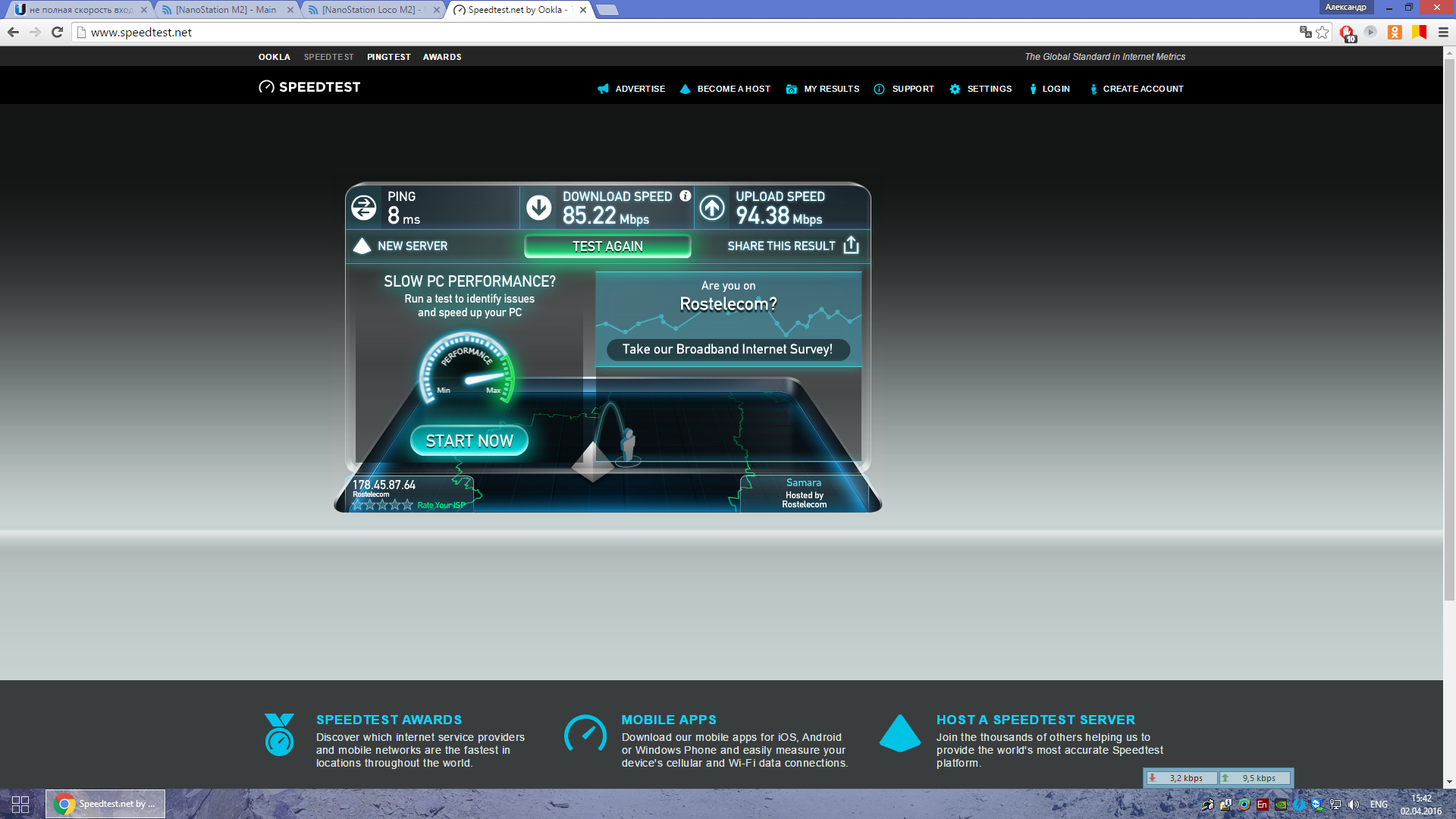Open My Results from header menu
The height and width of the screenshot is (819, 1456).
tap(831, 89)
